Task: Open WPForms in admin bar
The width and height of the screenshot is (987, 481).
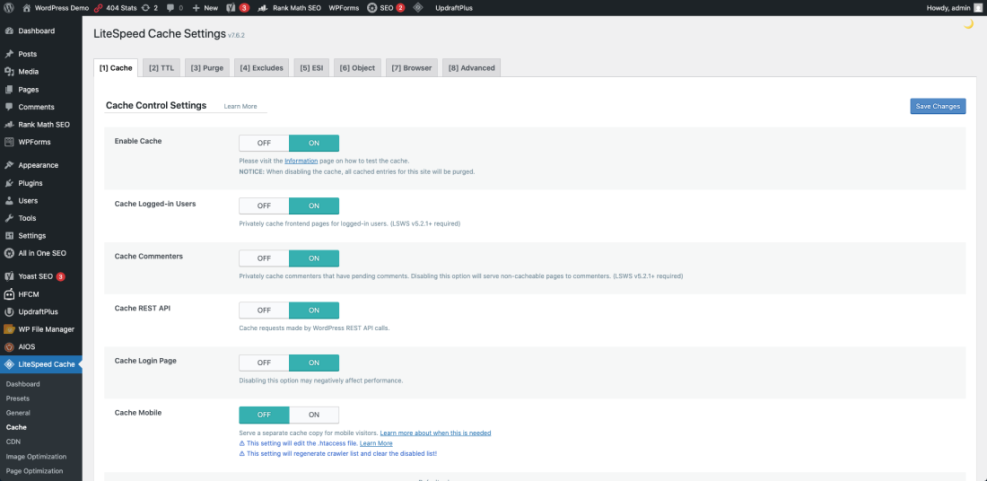Action: tap(344, 8)
